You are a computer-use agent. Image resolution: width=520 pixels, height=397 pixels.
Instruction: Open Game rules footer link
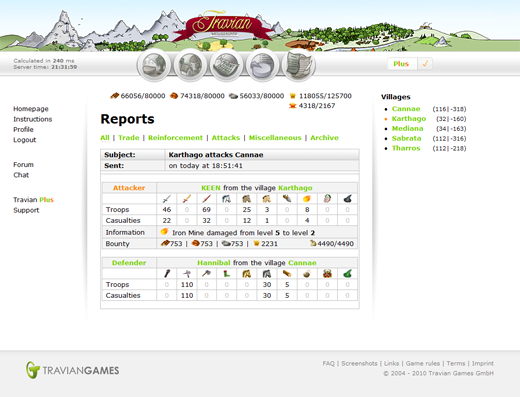click(423, 363)
